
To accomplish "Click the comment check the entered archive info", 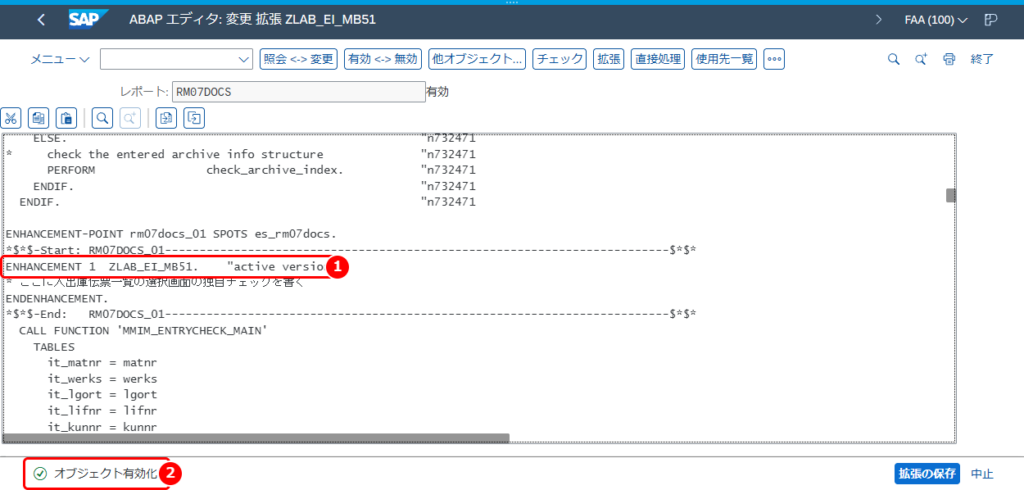I will point(185,154).
